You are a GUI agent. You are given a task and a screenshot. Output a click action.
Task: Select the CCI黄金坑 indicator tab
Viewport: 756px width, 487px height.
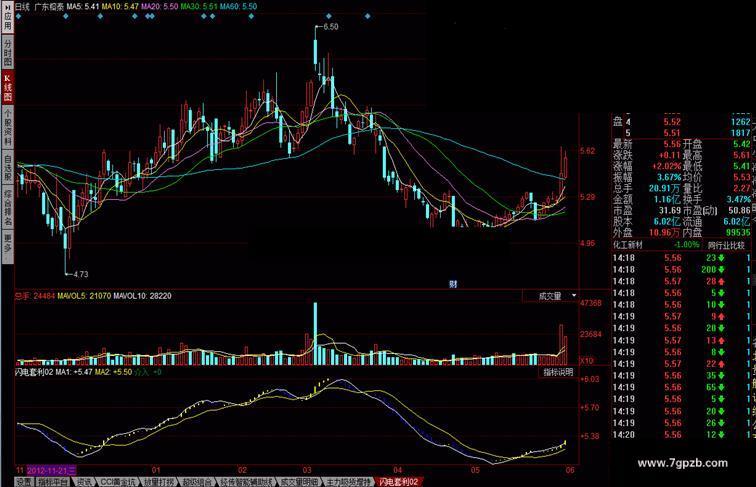118,482
